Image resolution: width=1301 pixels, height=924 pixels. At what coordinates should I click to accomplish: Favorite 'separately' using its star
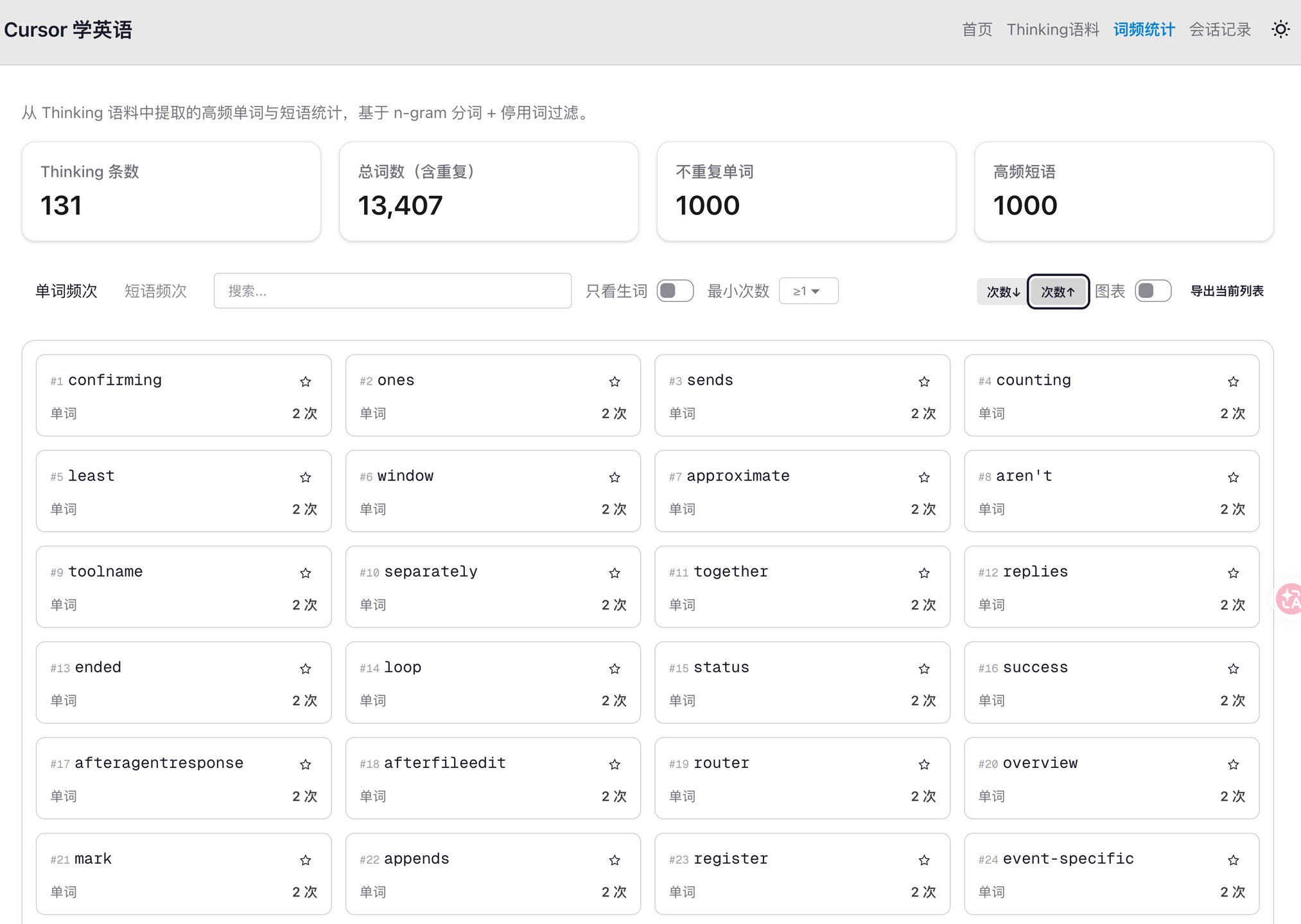[615, 573]
